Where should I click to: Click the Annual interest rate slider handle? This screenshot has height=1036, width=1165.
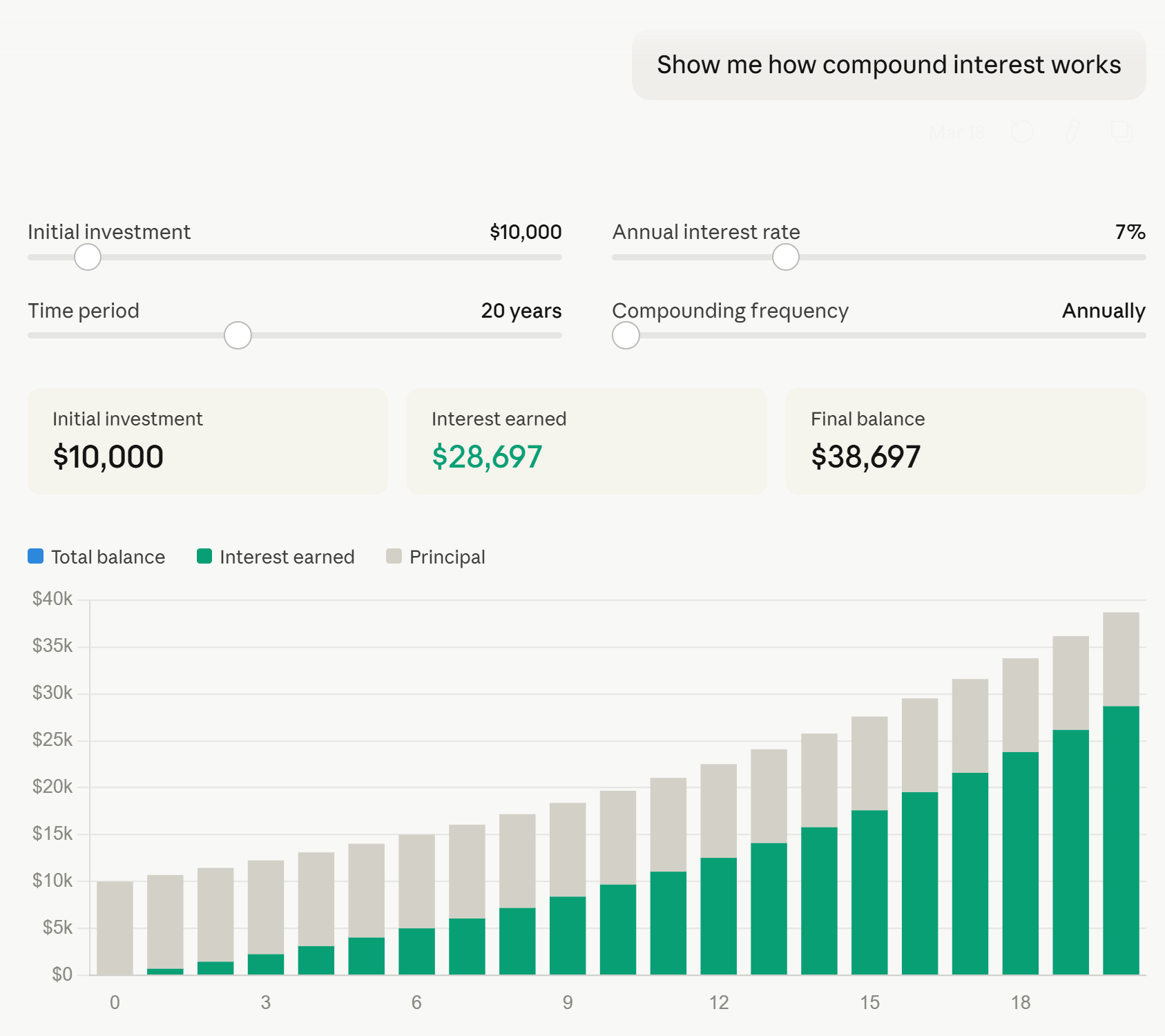pos(785,257)
